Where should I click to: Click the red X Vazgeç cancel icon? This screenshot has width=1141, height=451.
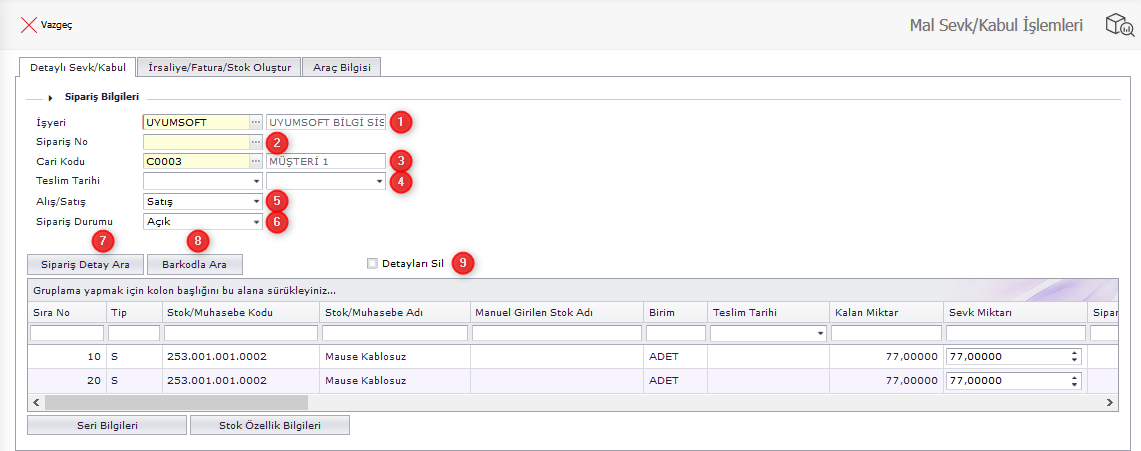pos(28,24)
